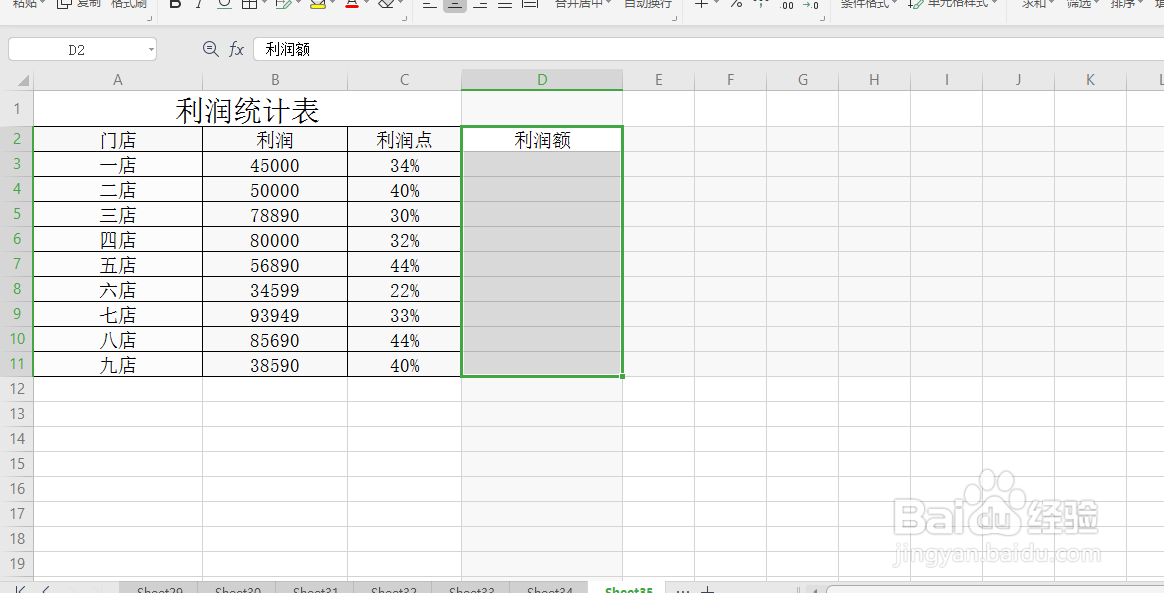Image resolution: width=1164 pixels, height=593 pixels.
Task: Select column D header
Action: (542, 79)
